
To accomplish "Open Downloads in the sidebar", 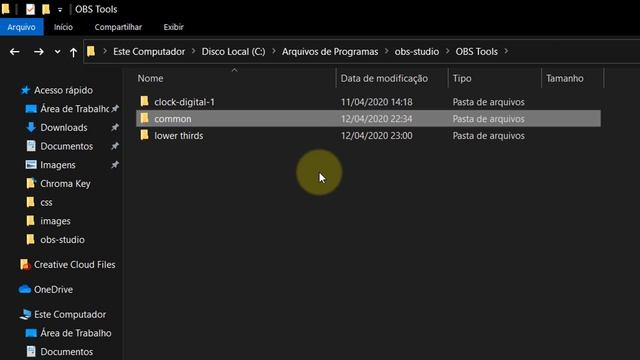I will 64,128.
